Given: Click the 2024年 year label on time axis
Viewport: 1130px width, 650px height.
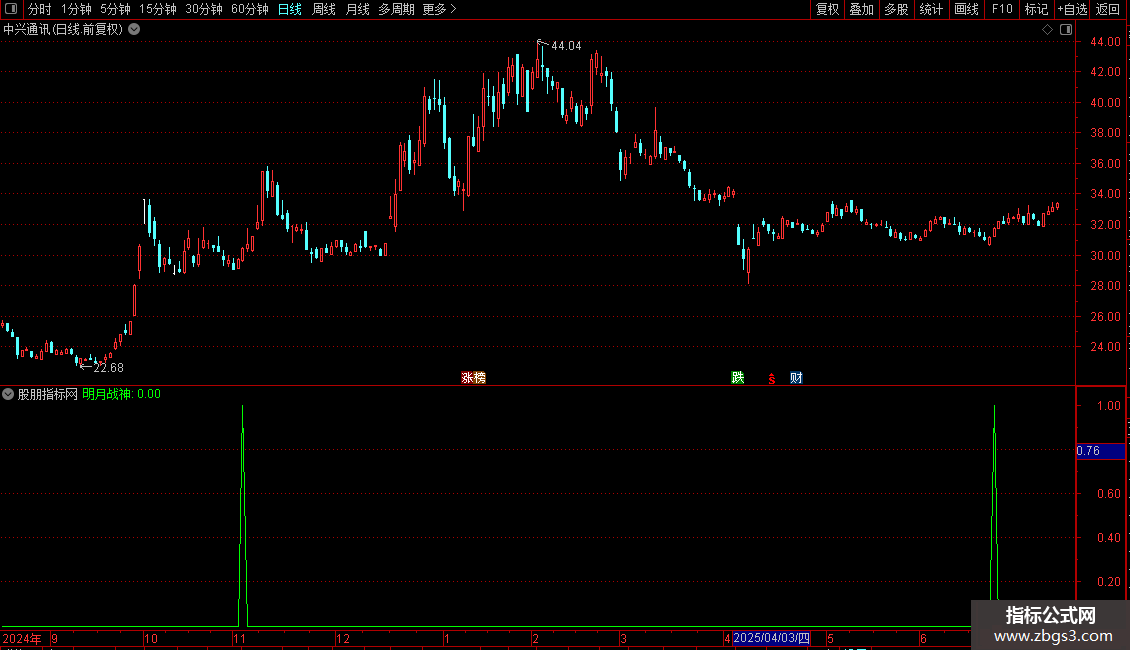Looking at the screenshot, I should [22, 638].
